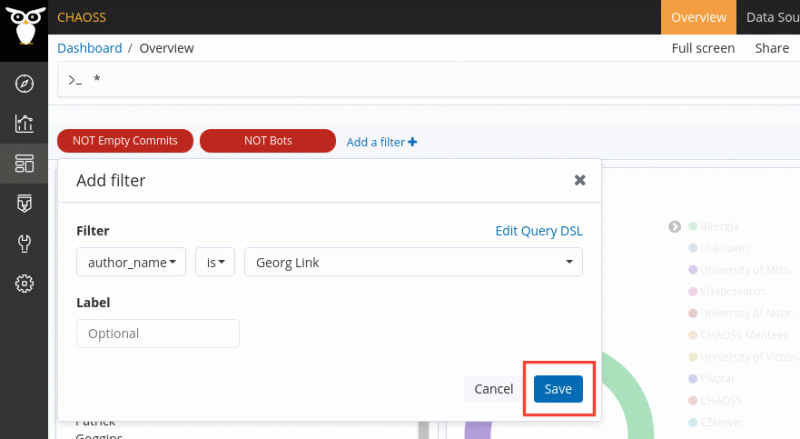800x439 pixels.
Task: Click the query prompt icon
Action: (x=75, y=80)
